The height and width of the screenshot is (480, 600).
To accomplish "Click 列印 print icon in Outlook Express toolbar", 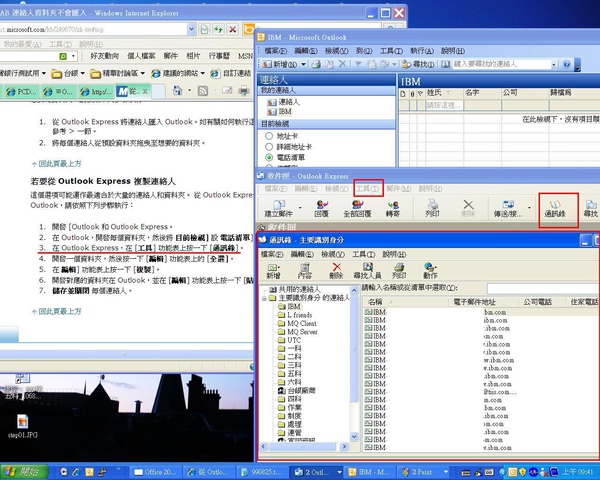I will click(x=432, y=209).
